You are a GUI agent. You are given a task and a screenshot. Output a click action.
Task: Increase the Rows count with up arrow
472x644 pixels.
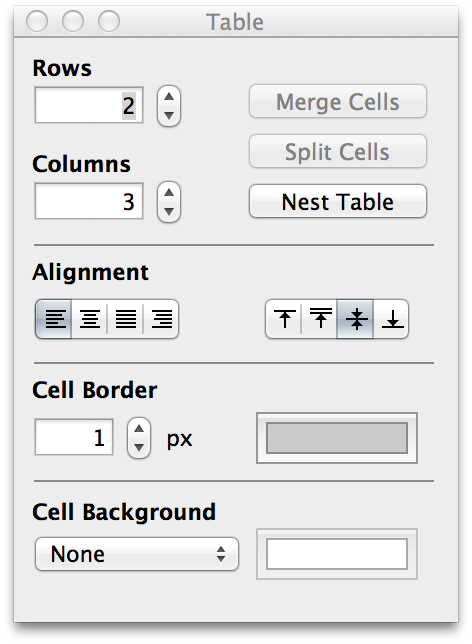[169, 97]
